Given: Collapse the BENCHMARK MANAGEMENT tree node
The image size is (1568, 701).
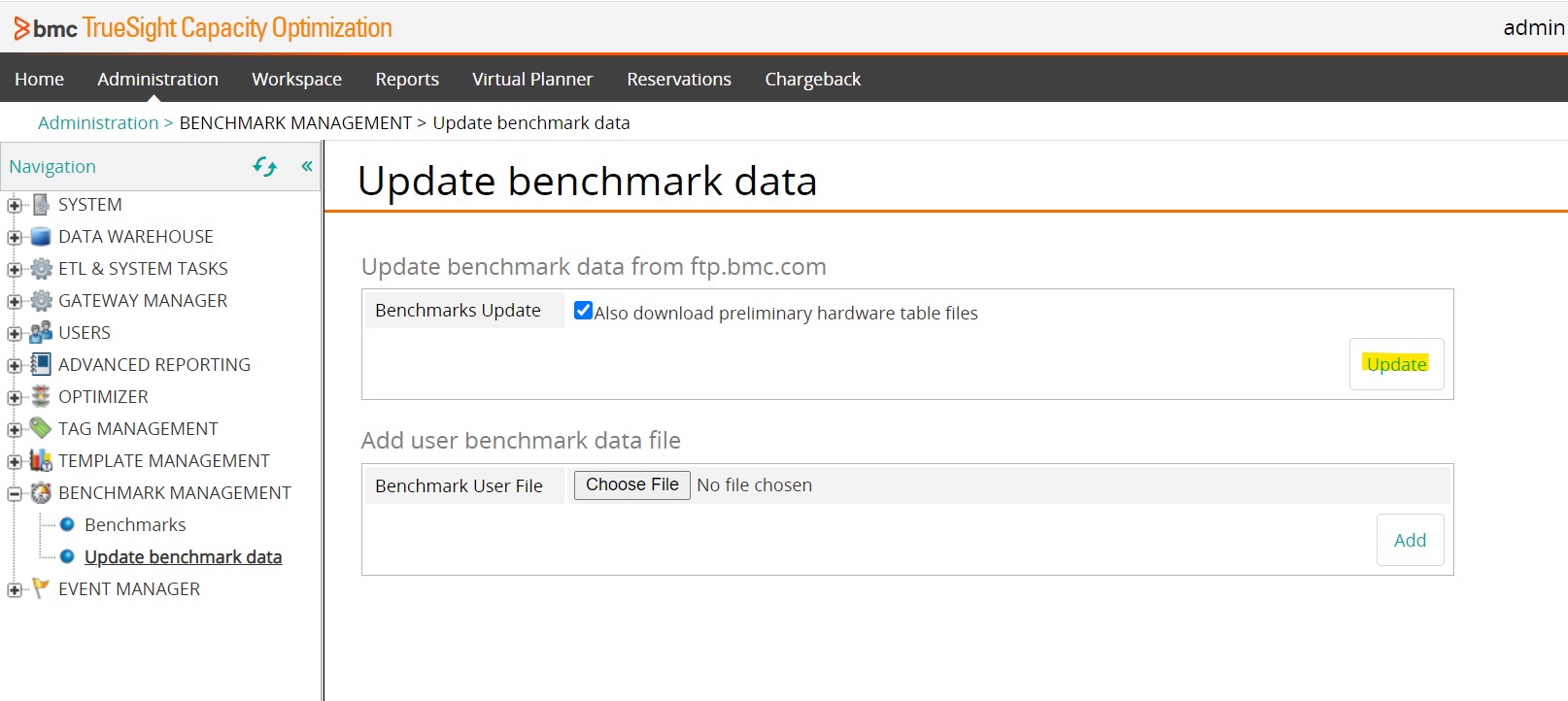Looking at the screenshot, I should [x=15, y=494].
